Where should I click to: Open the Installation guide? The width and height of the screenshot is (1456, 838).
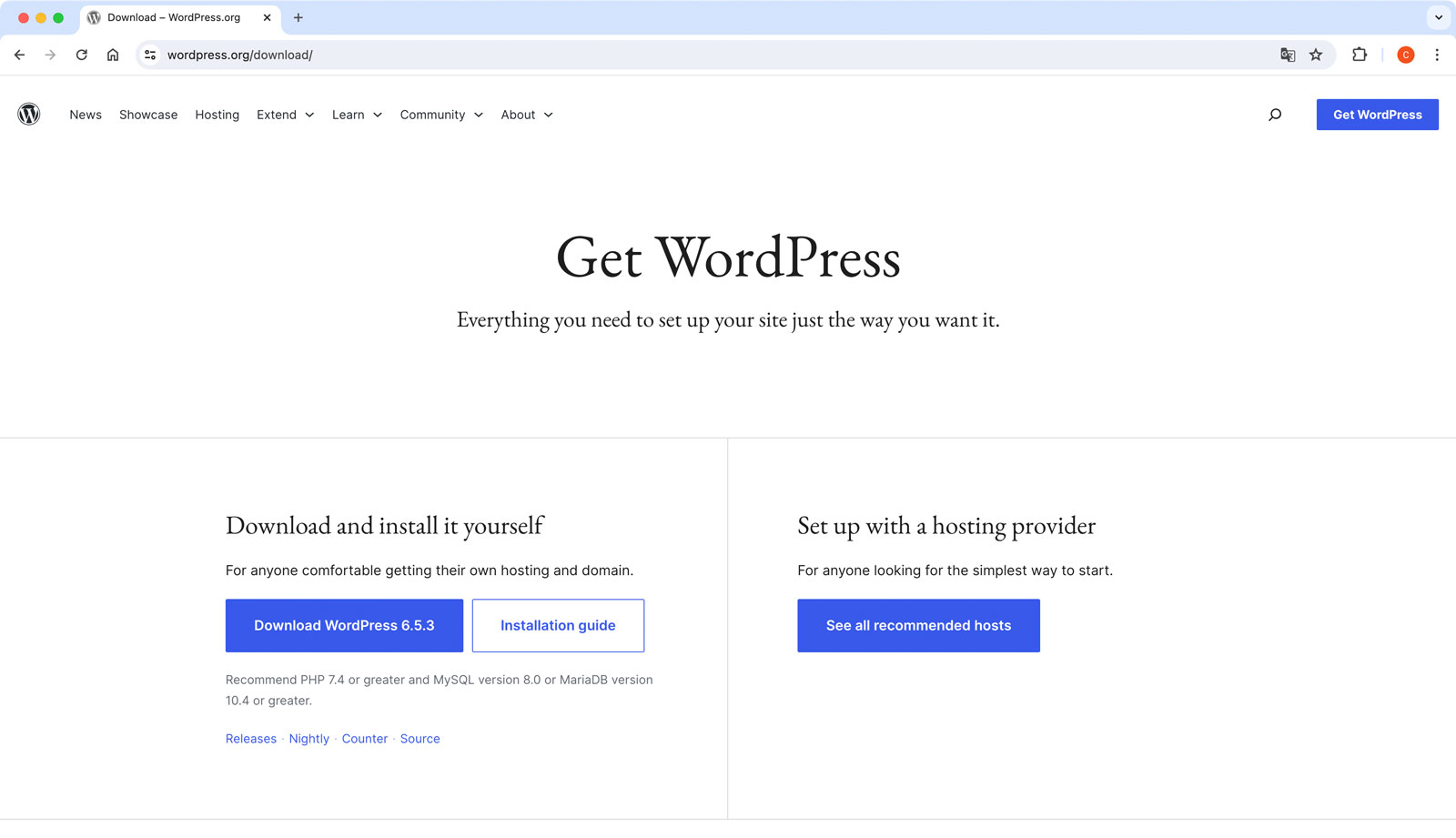[558, 625]
